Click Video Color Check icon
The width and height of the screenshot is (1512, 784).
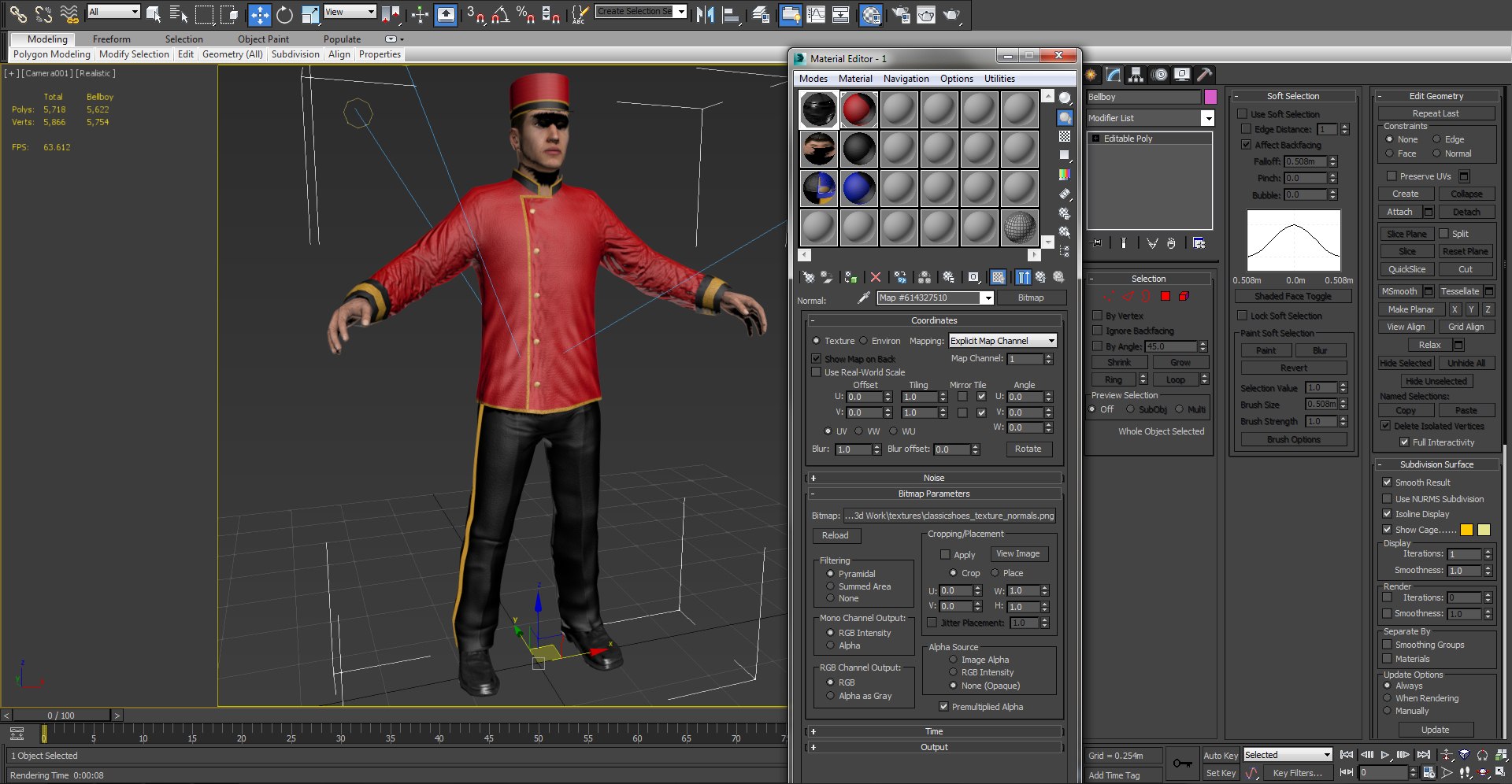point(1065,174)
